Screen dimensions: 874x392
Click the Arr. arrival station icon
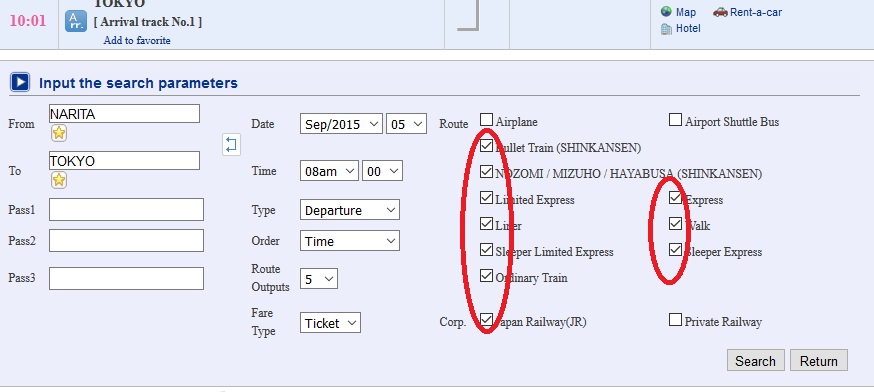coord(75,21)
